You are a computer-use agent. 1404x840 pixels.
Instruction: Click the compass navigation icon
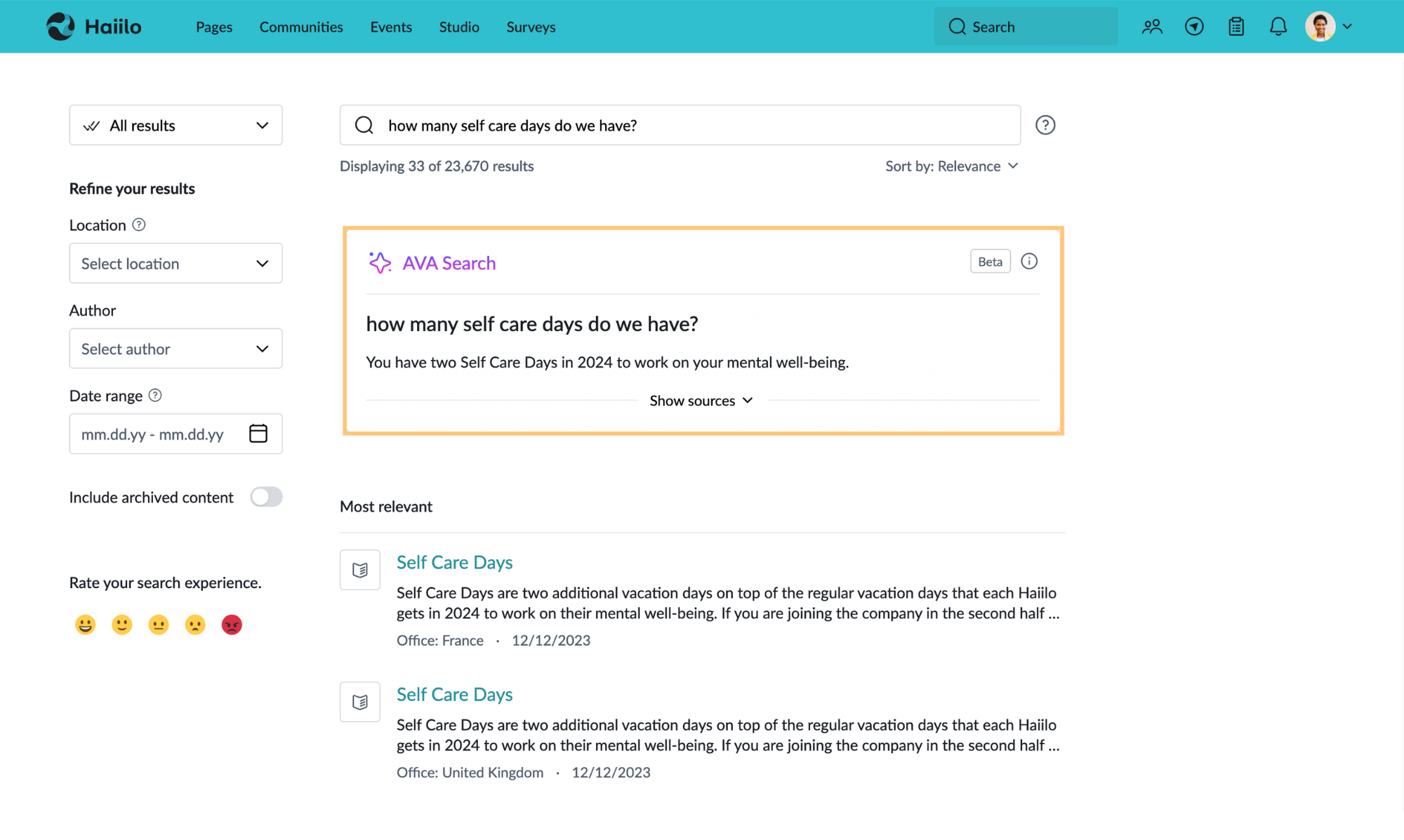[x=1194, y=26]
